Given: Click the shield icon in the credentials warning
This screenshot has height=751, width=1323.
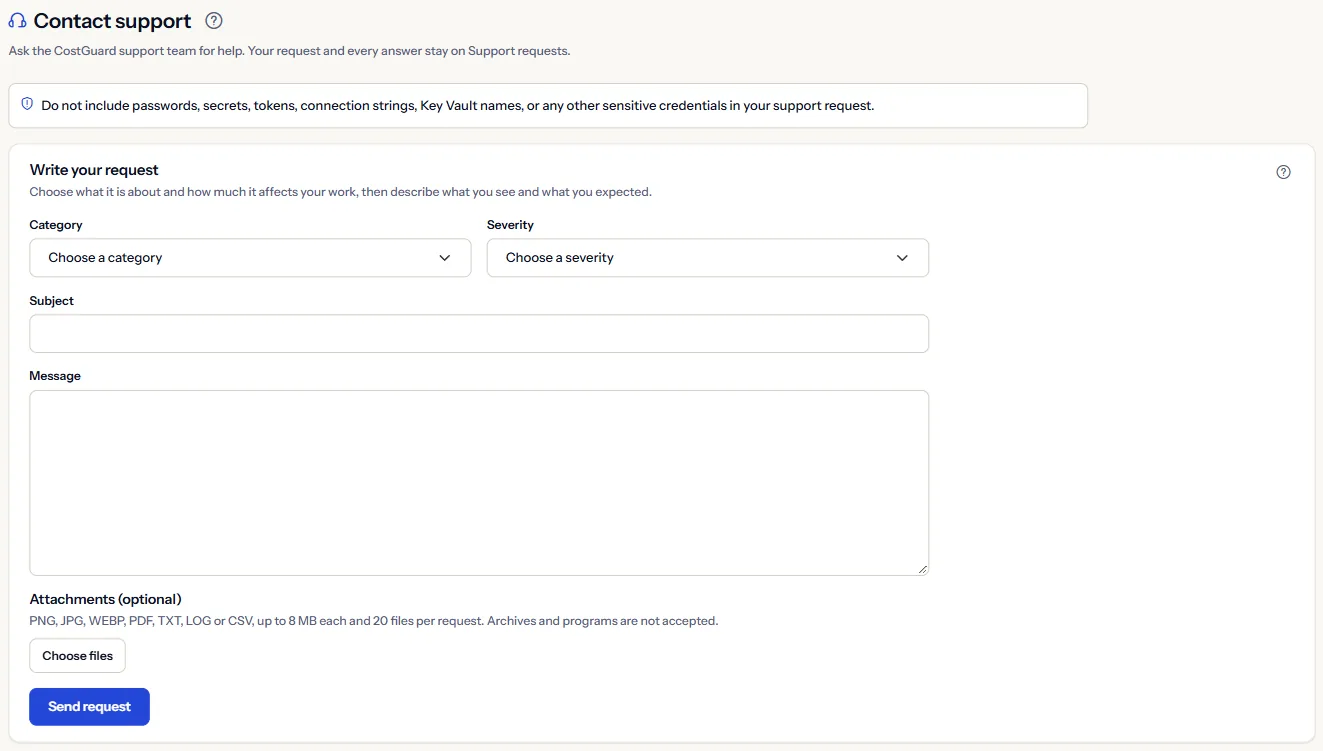Looking at the screenshot, I should coord(27,104).
